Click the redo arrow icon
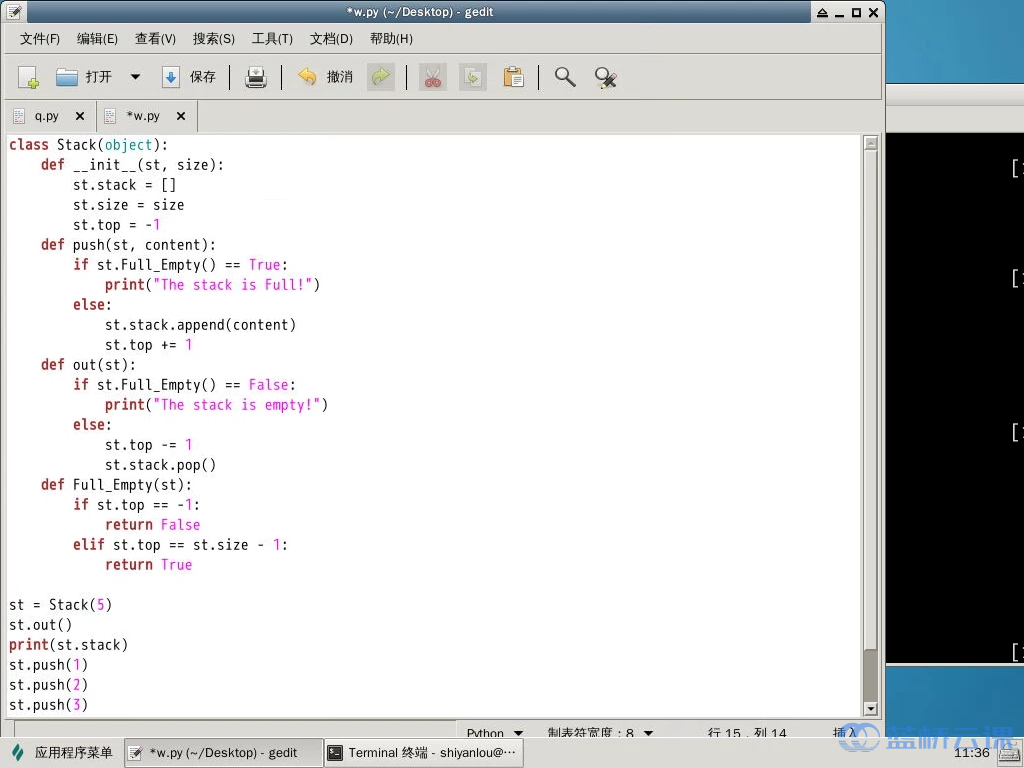Viewport: 1024px width, 768px height. (x=380, y=77)
